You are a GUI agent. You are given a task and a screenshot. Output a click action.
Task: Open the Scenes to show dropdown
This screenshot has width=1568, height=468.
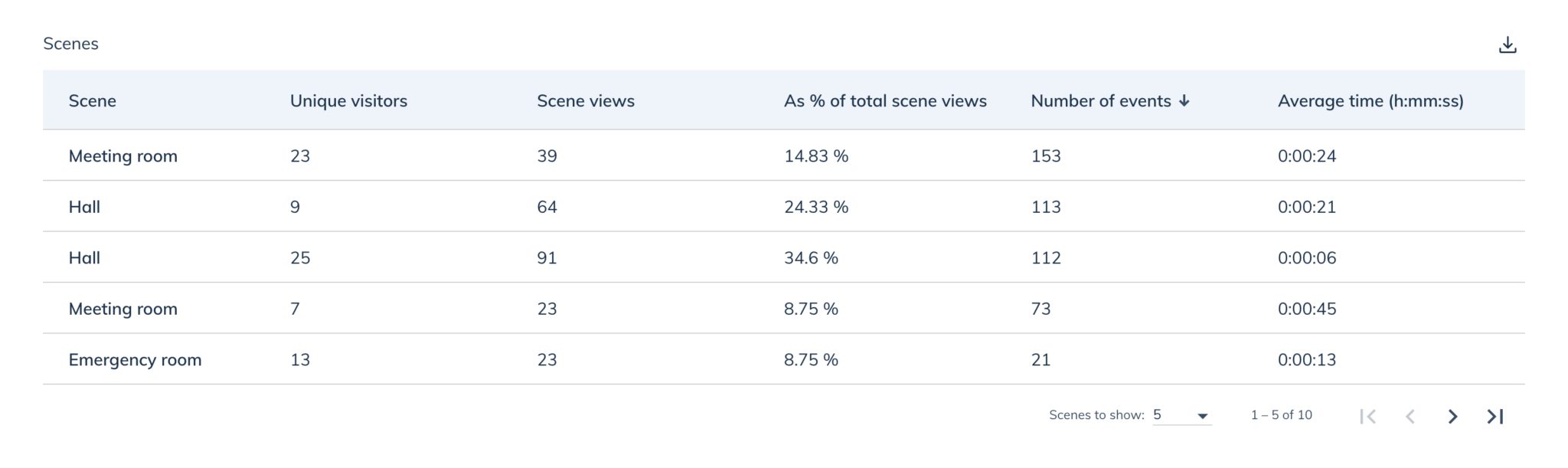point(1181,415)
